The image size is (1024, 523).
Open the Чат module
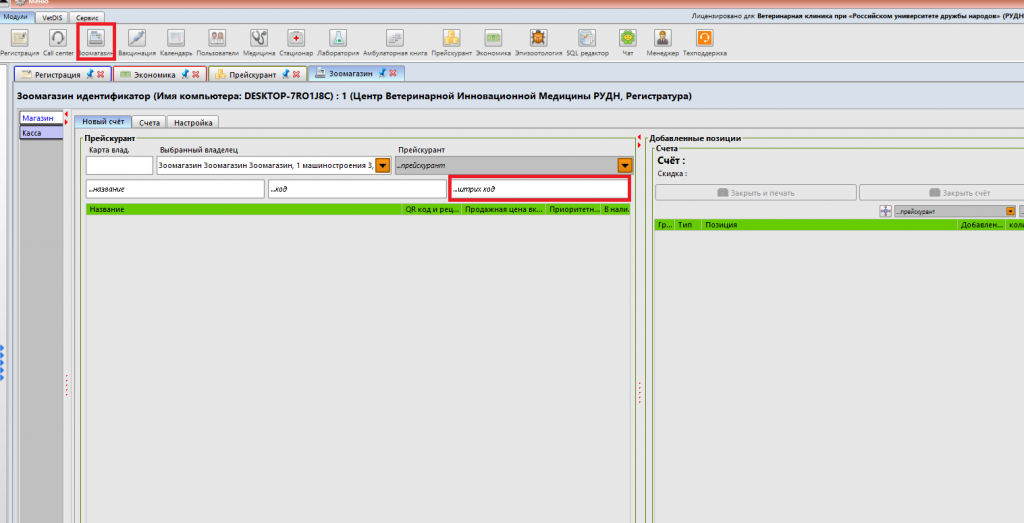pyautogui.click(x=627, y=40)
